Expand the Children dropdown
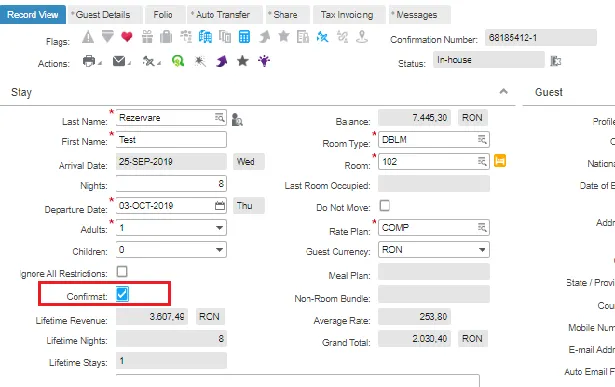 click(x=220, y=250)
